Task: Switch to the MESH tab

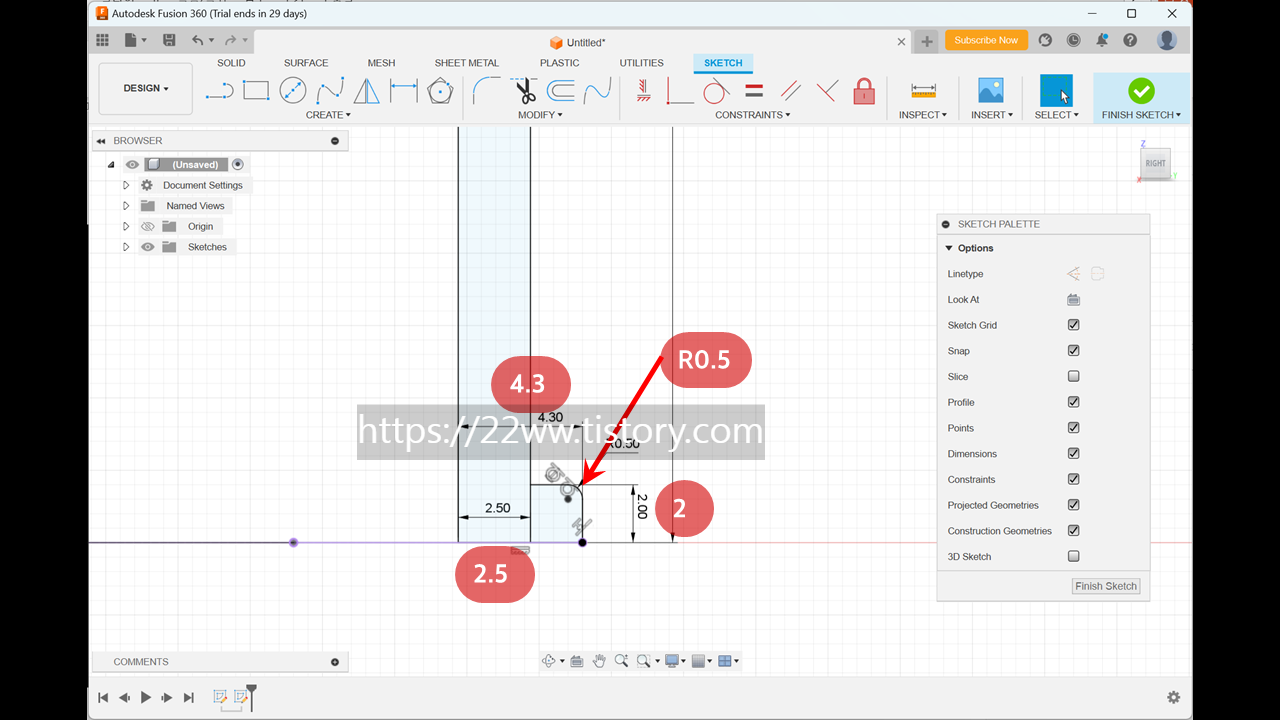Action: click(x=381, y=63)
